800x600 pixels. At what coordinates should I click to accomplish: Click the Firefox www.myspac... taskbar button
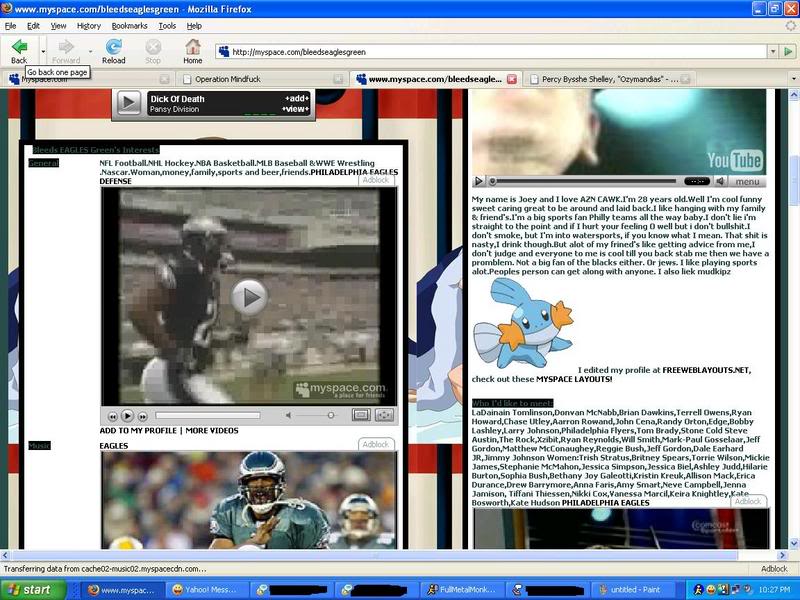[x=122, y=590]
